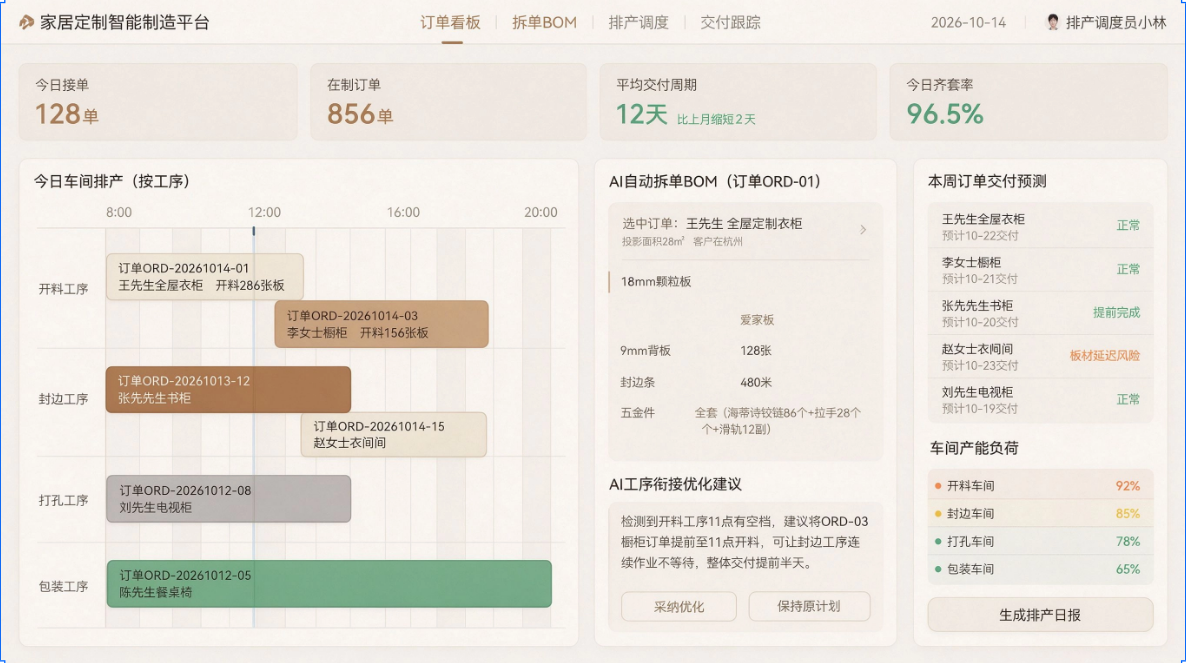The height and width of the screenshot is (663, 1186).
Task: Select the current-time marker on the timeline
Action: [253, 231]
